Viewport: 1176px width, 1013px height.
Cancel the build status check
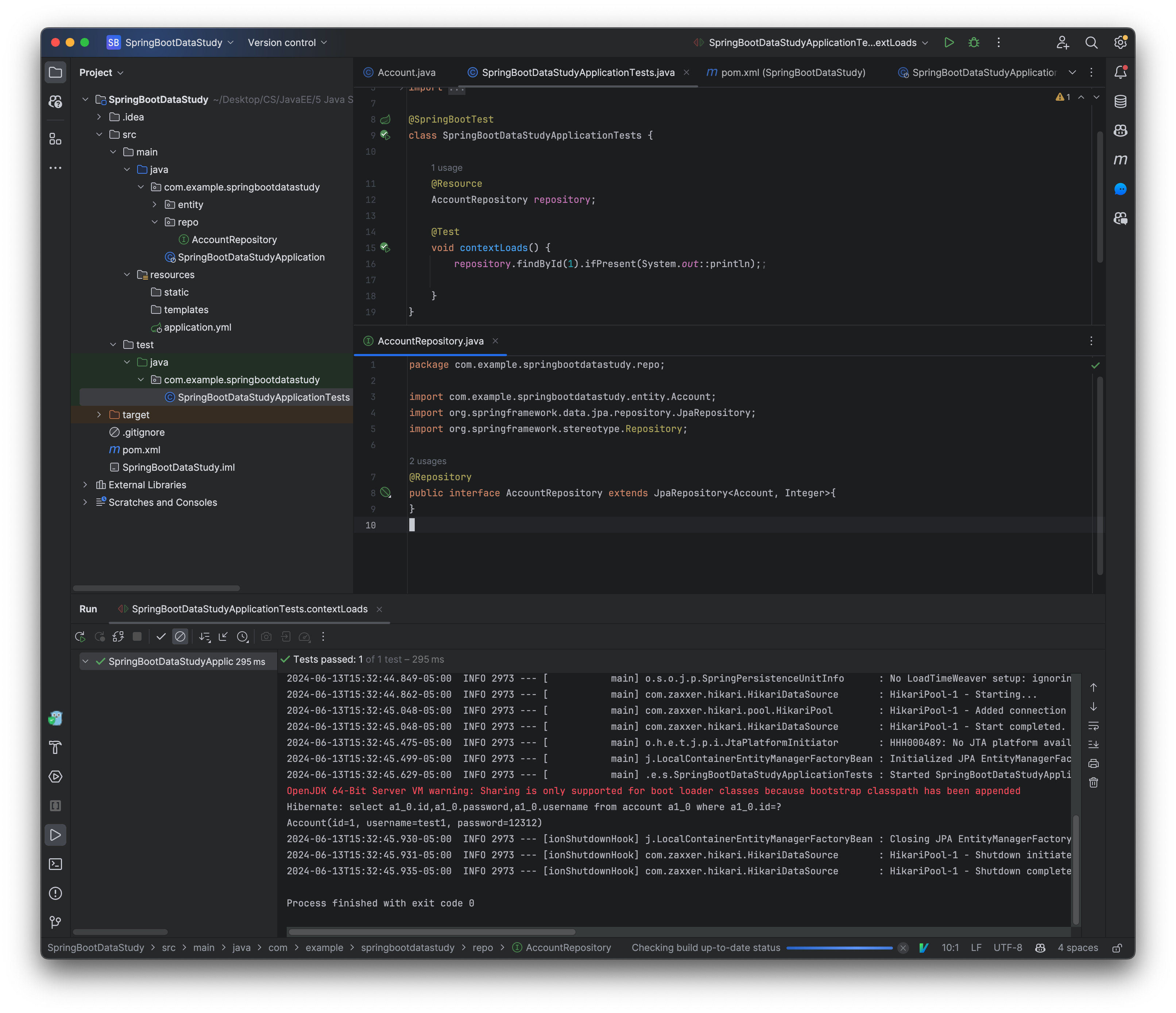(x=903, y=948)
